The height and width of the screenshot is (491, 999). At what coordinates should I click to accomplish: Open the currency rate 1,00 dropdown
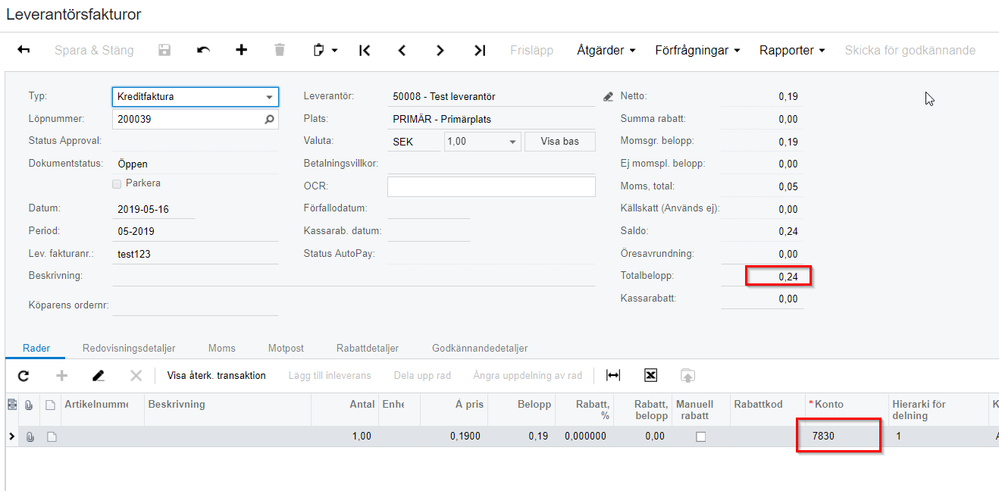click(x=512, y=142)
